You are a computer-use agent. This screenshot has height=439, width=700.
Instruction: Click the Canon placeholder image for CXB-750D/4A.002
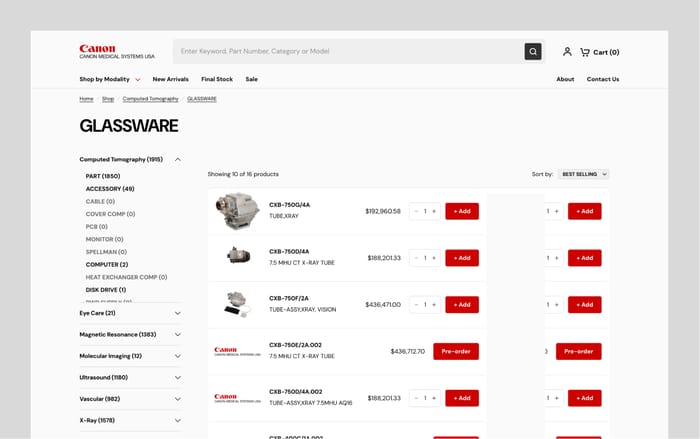coord(237,398)
